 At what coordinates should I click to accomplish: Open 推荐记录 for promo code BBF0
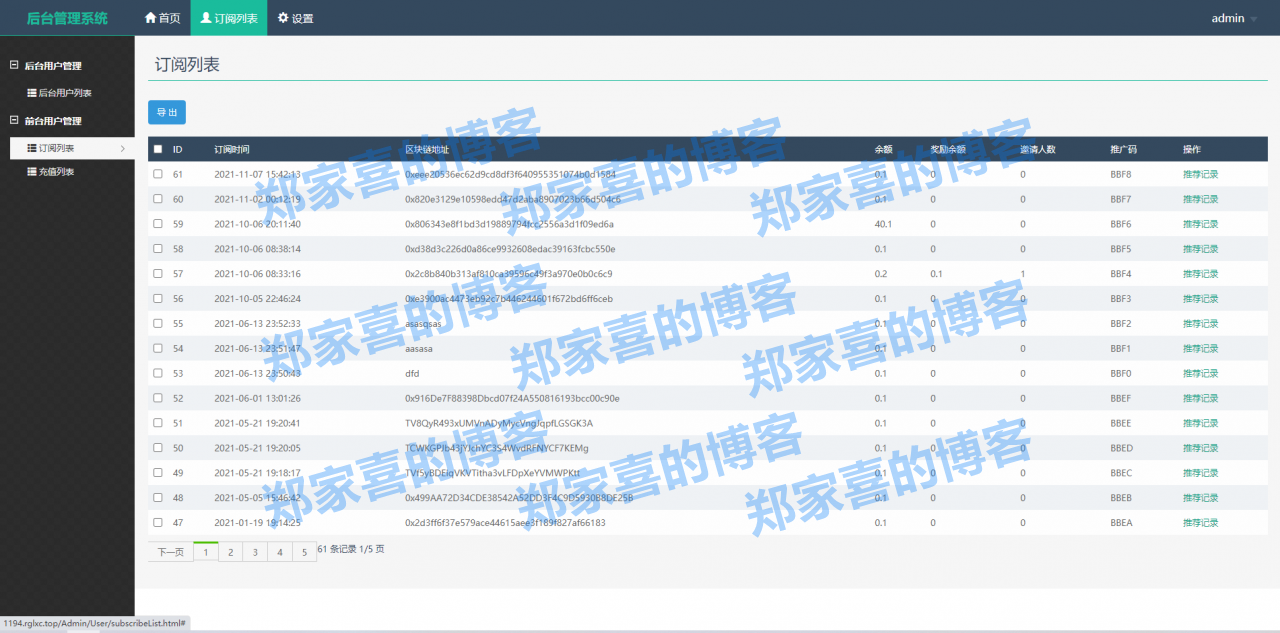[x=1200, y=373]
